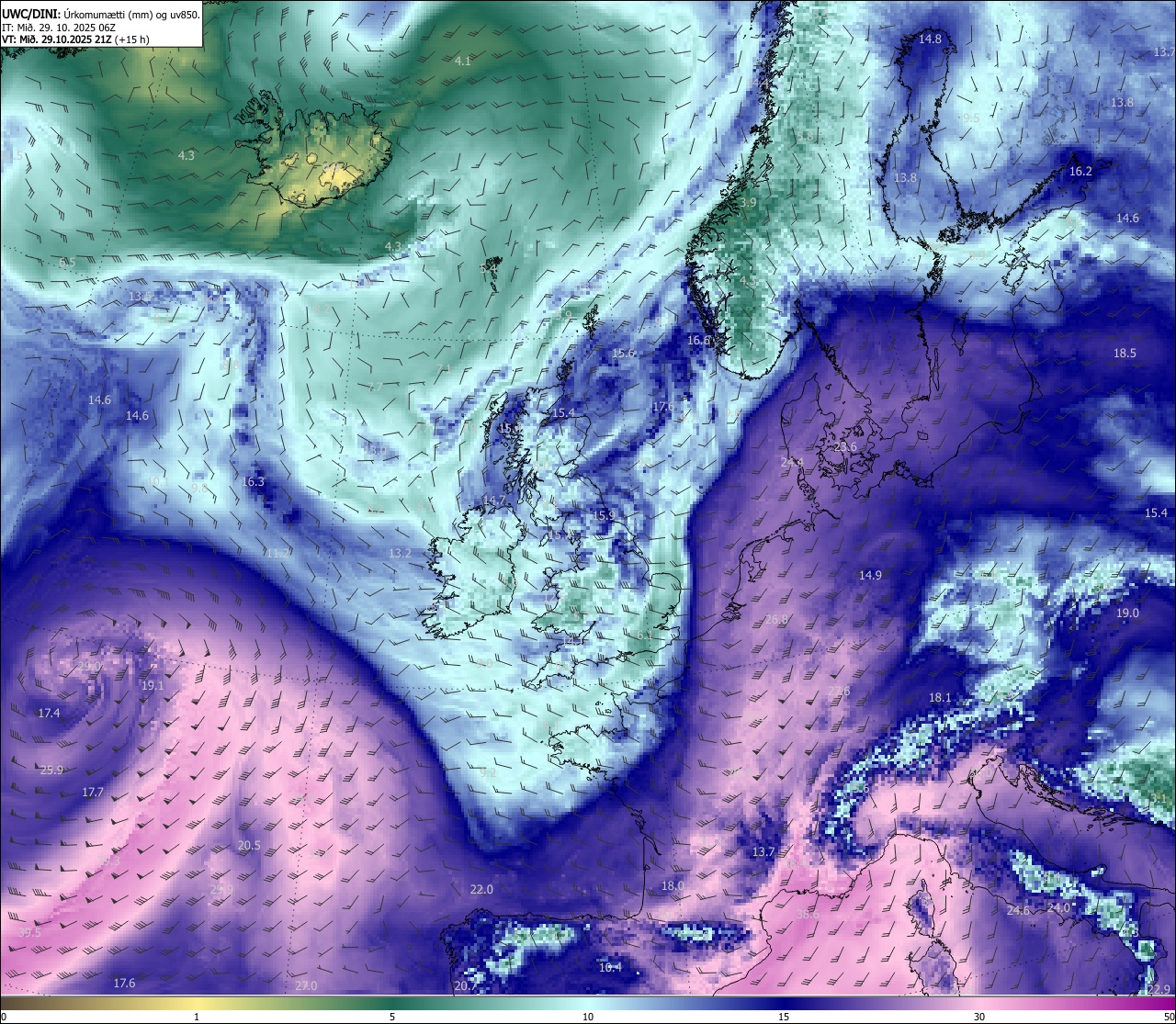Select the 14.9 value label
This screenshot has height=1024, width=1176.
pos(871,576)
